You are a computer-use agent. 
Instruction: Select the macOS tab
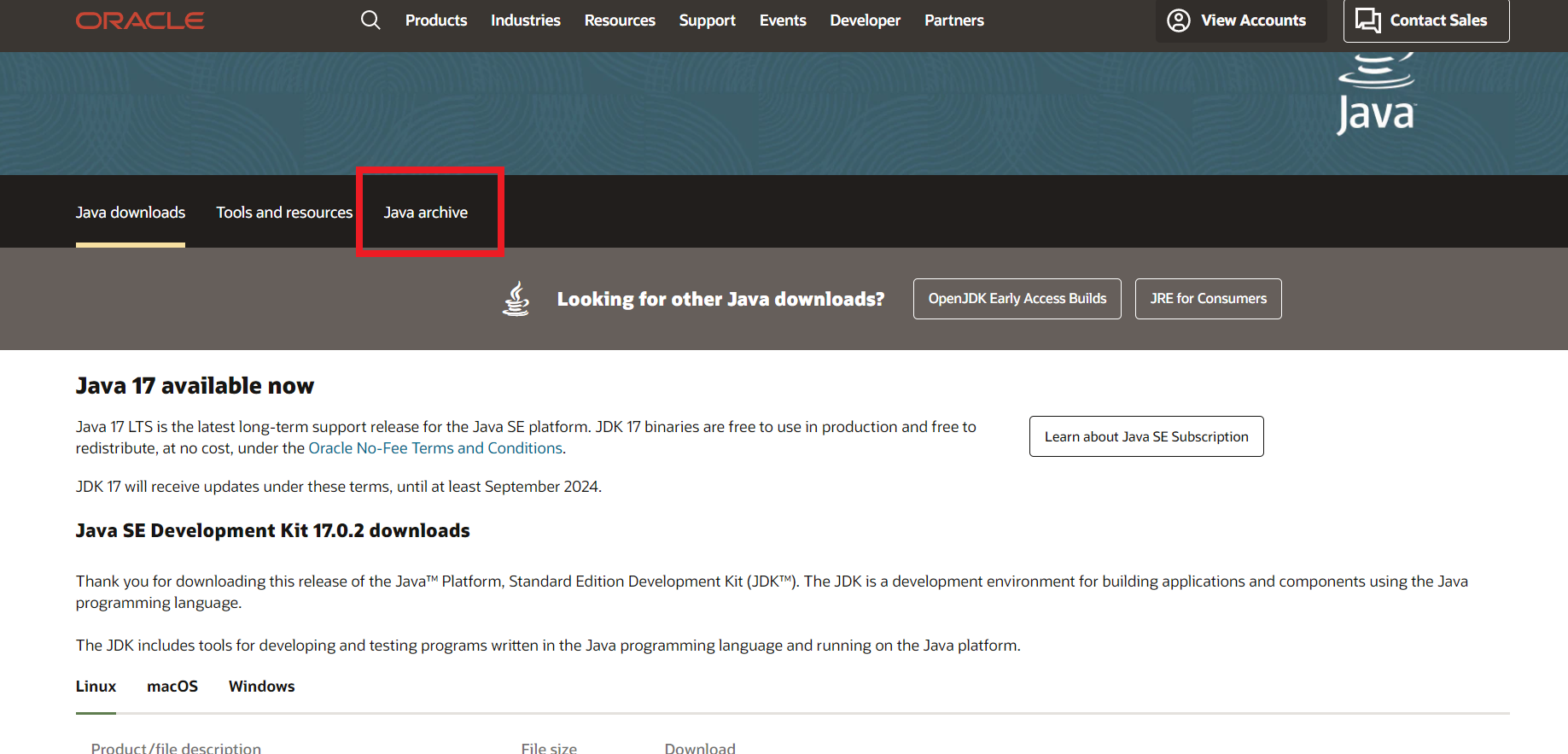tap(172, 687)
